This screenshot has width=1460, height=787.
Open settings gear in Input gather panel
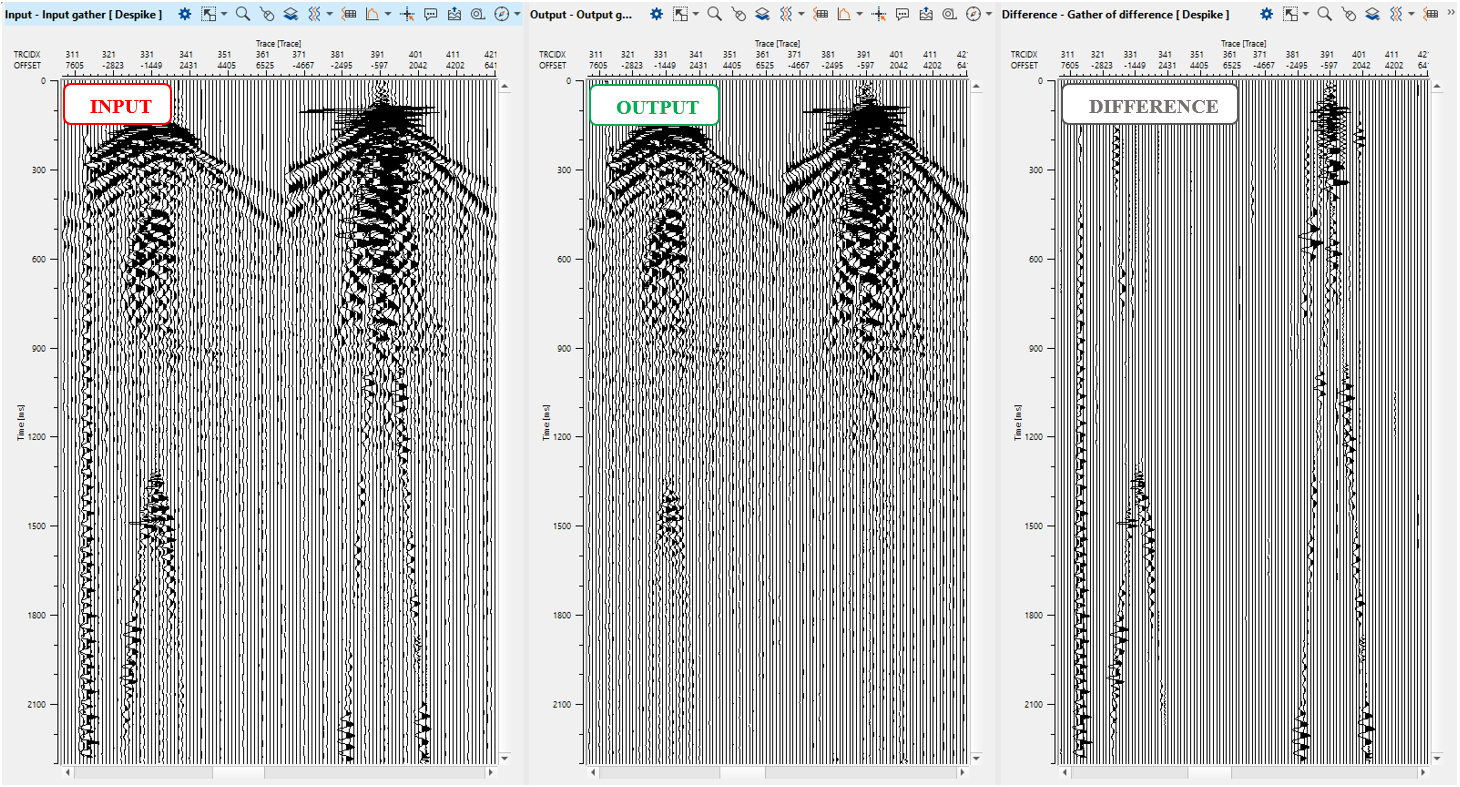(x=185, y=14)
